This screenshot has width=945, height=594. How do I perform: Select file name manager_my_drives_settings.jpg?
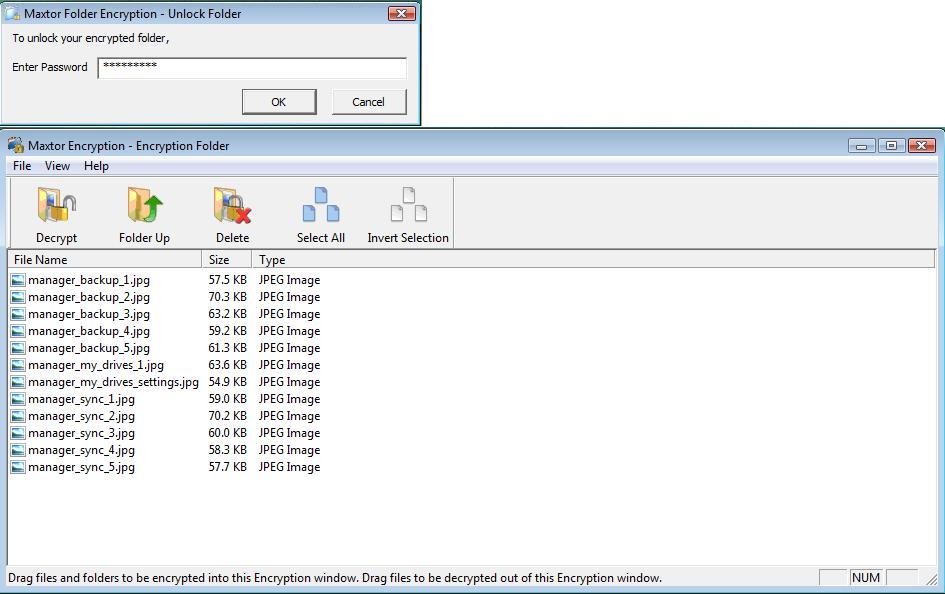coord(113,382)
